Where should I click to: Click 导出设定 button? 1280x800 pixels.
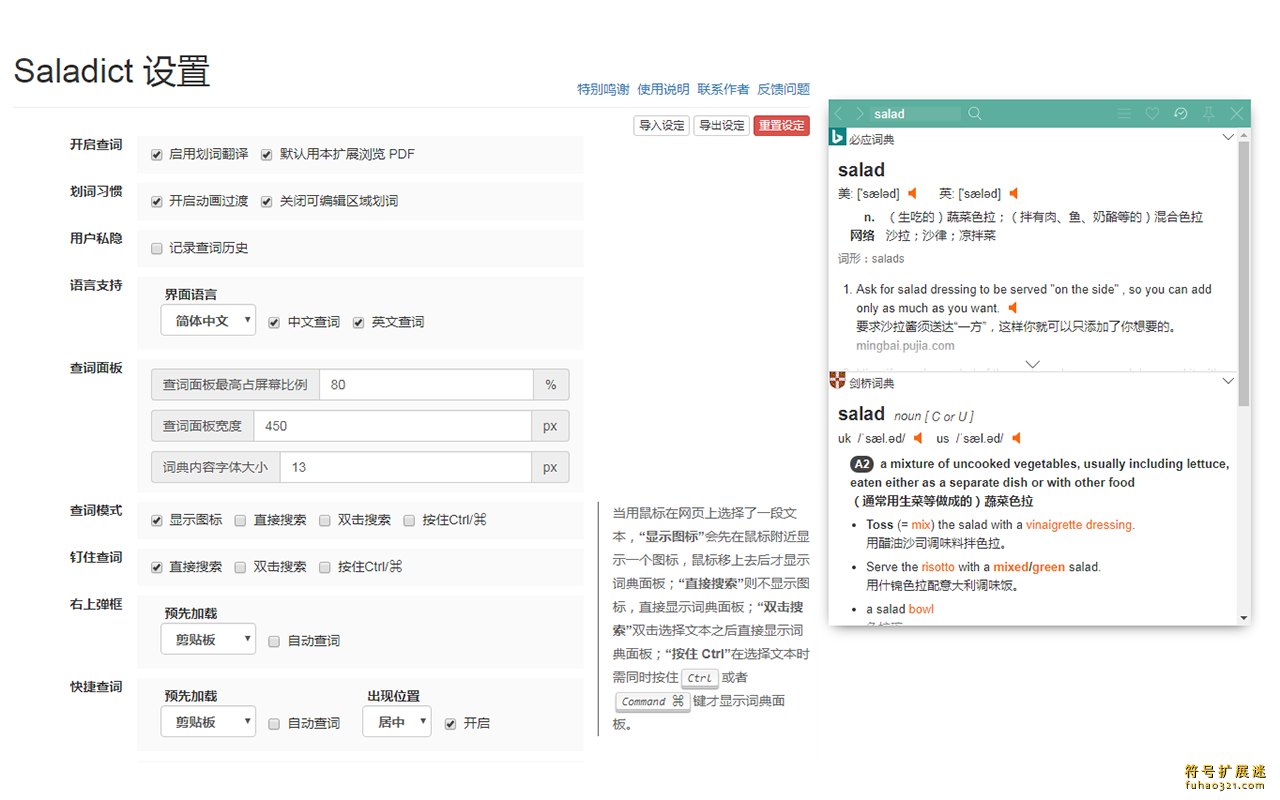point(722,125)
